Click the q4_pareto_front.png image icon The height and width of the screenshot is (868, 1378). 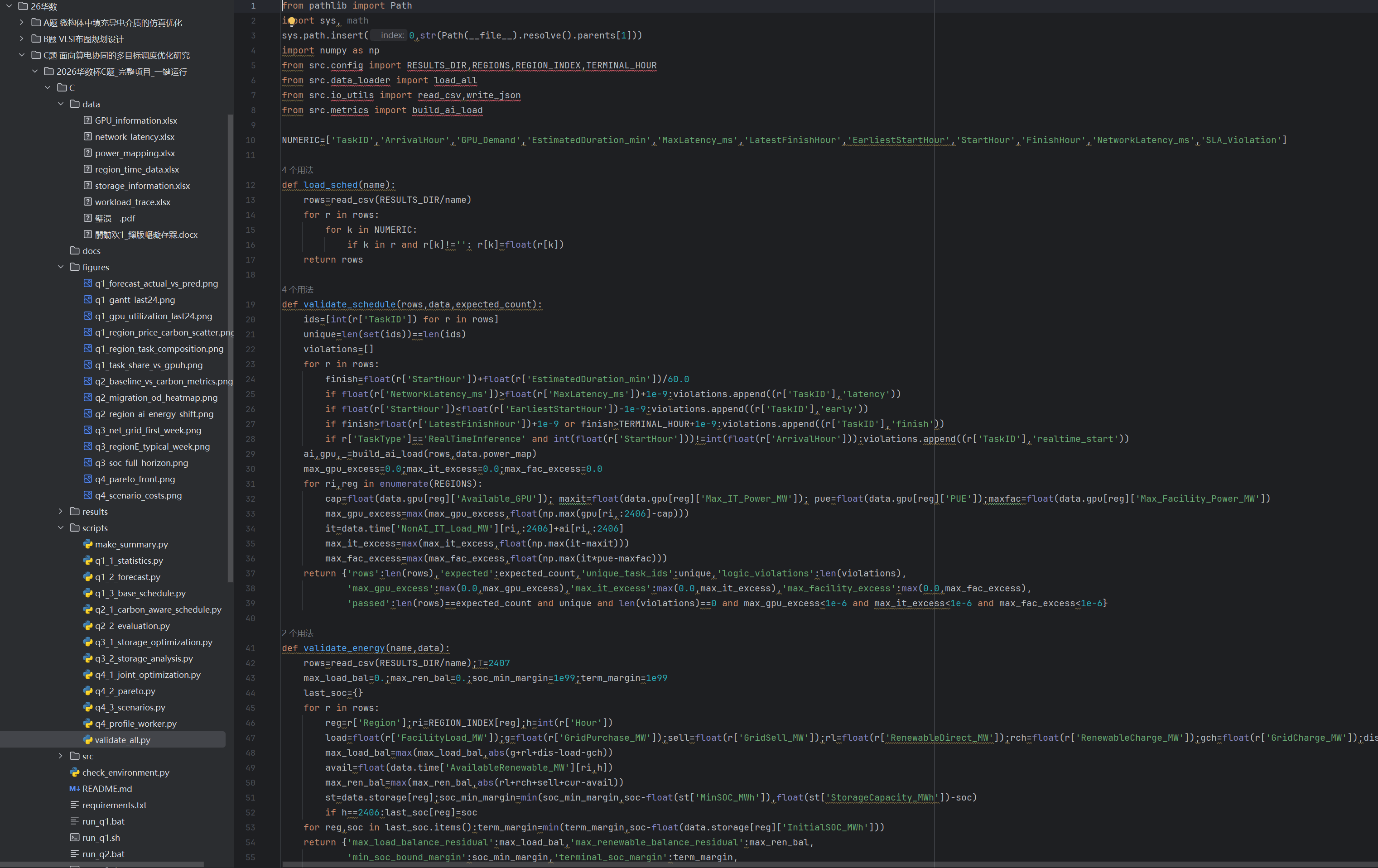87,479
